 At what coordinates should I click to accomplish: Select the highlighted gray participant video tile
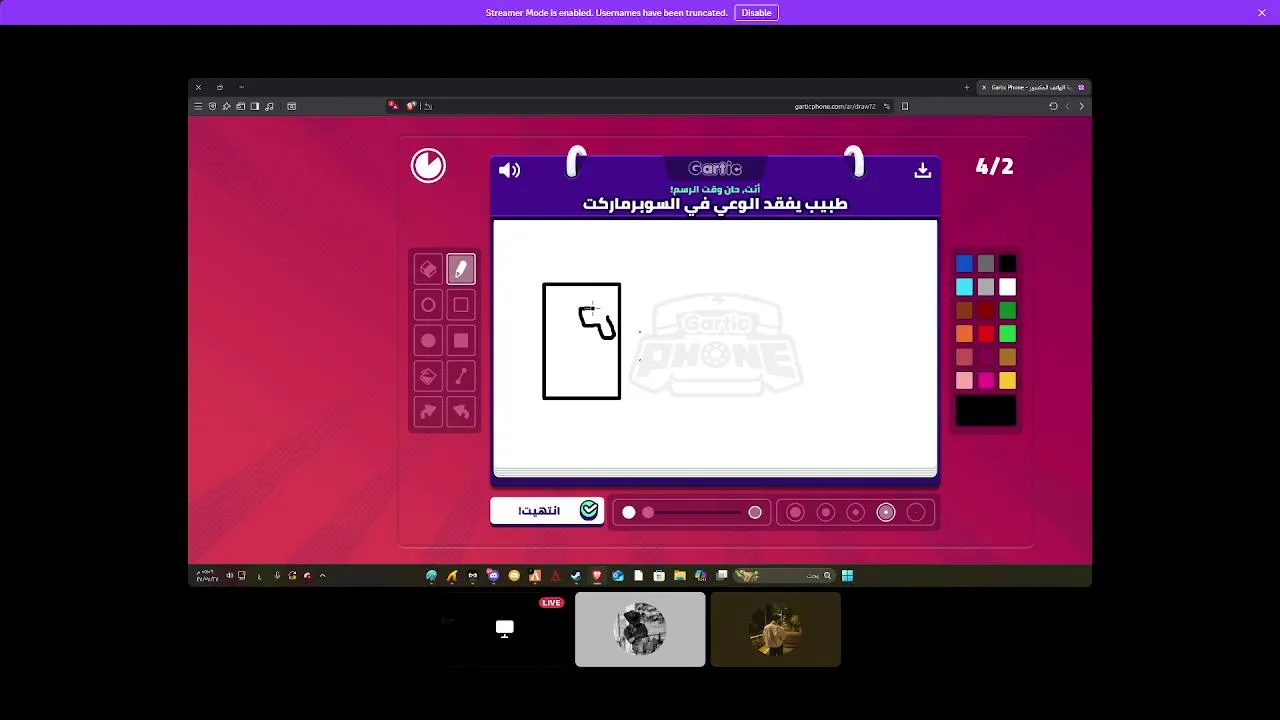click(640, 629)
